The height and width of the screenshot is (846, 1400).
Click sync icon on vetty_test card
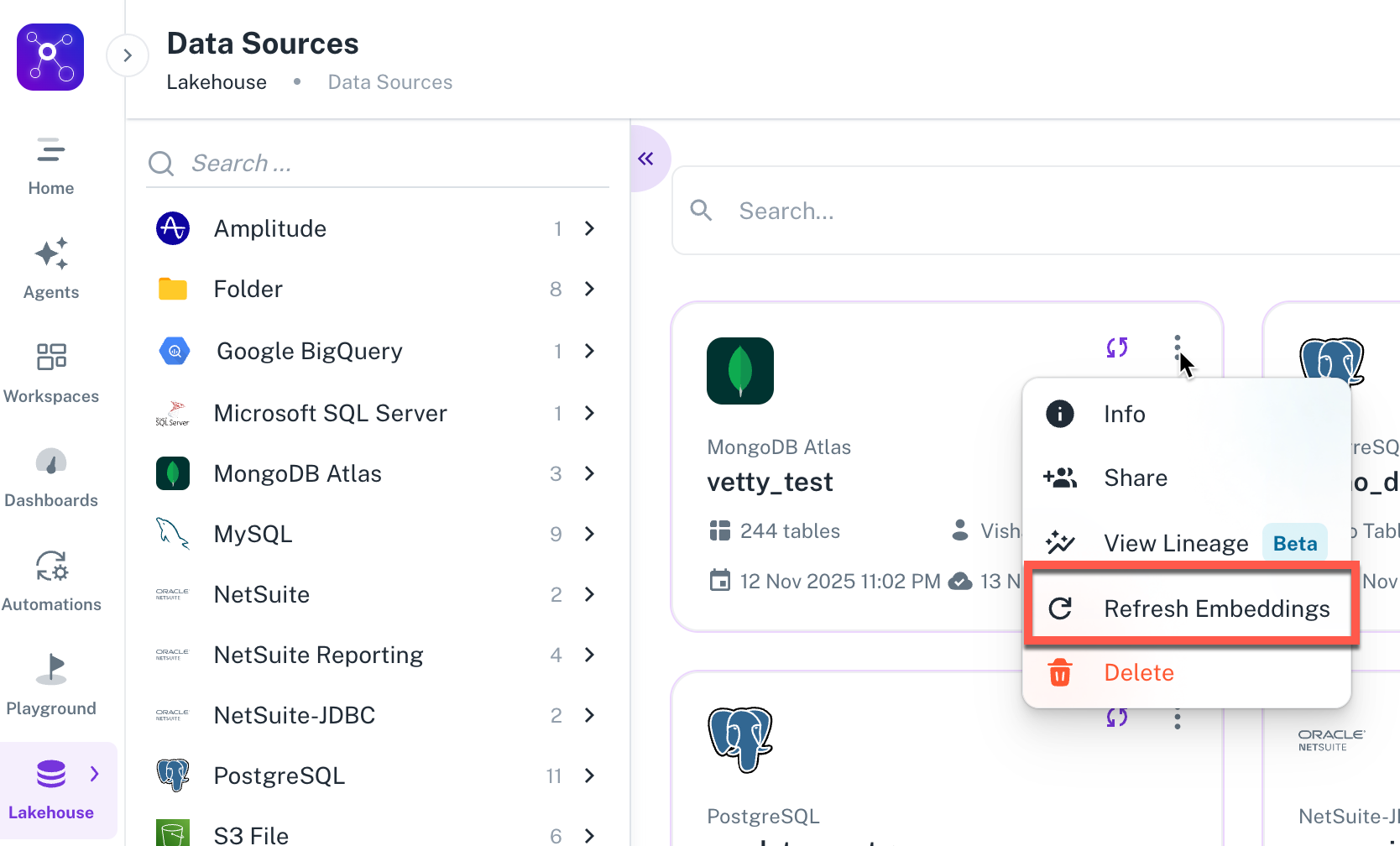pyautogui.click(x=1116, y=347)
